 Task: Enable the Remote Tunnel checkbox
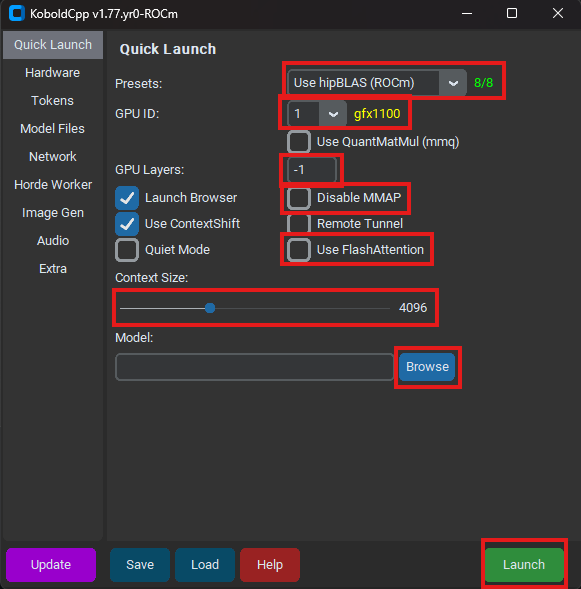click(x=299, y=224)
